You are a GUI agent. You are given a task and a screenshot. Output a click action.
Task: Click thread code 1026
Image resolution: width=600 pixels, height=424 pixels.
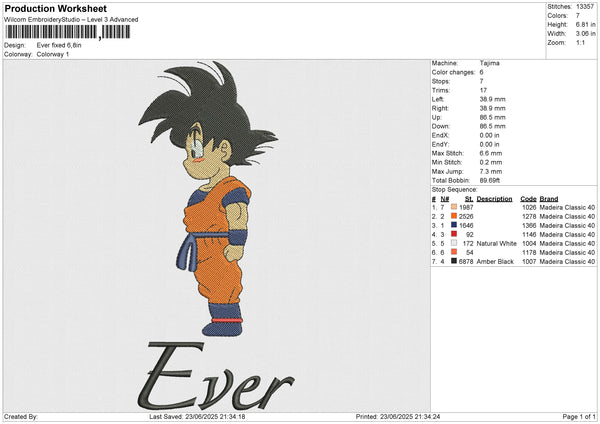tap(529, 207)
